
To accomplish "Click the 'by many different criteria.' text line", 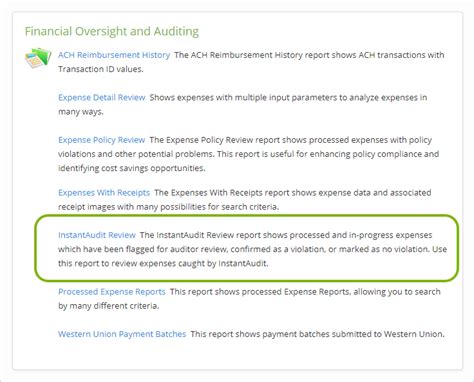I will (x=108, y=306).
